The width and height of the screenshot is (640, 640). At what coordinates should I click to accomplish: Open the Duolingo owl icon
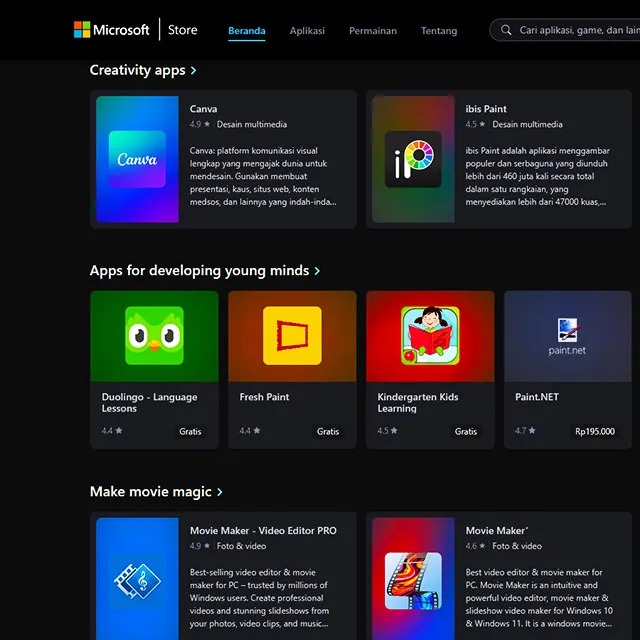(x=154, y=336)
